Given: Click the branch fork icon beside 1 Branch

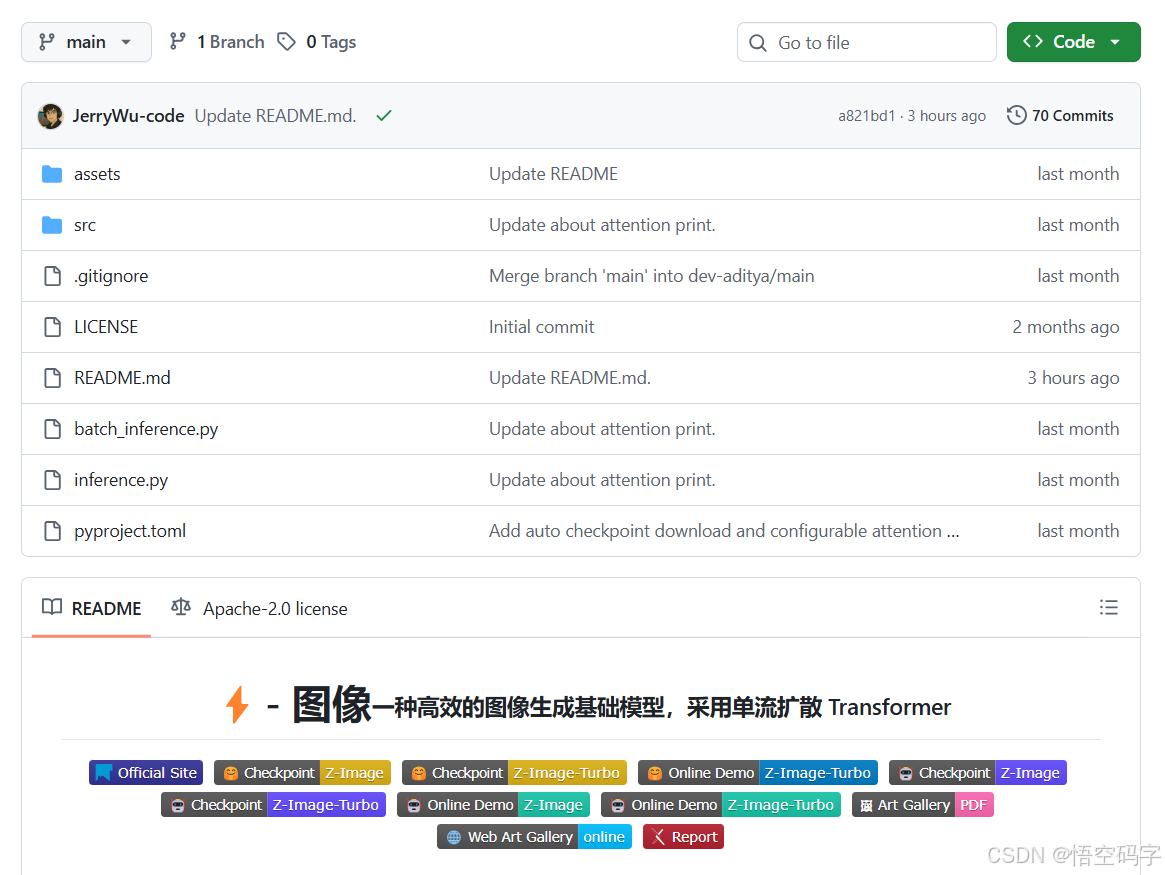Looking at the screenshot, I should pyautogui.click(x=177, y=42).
